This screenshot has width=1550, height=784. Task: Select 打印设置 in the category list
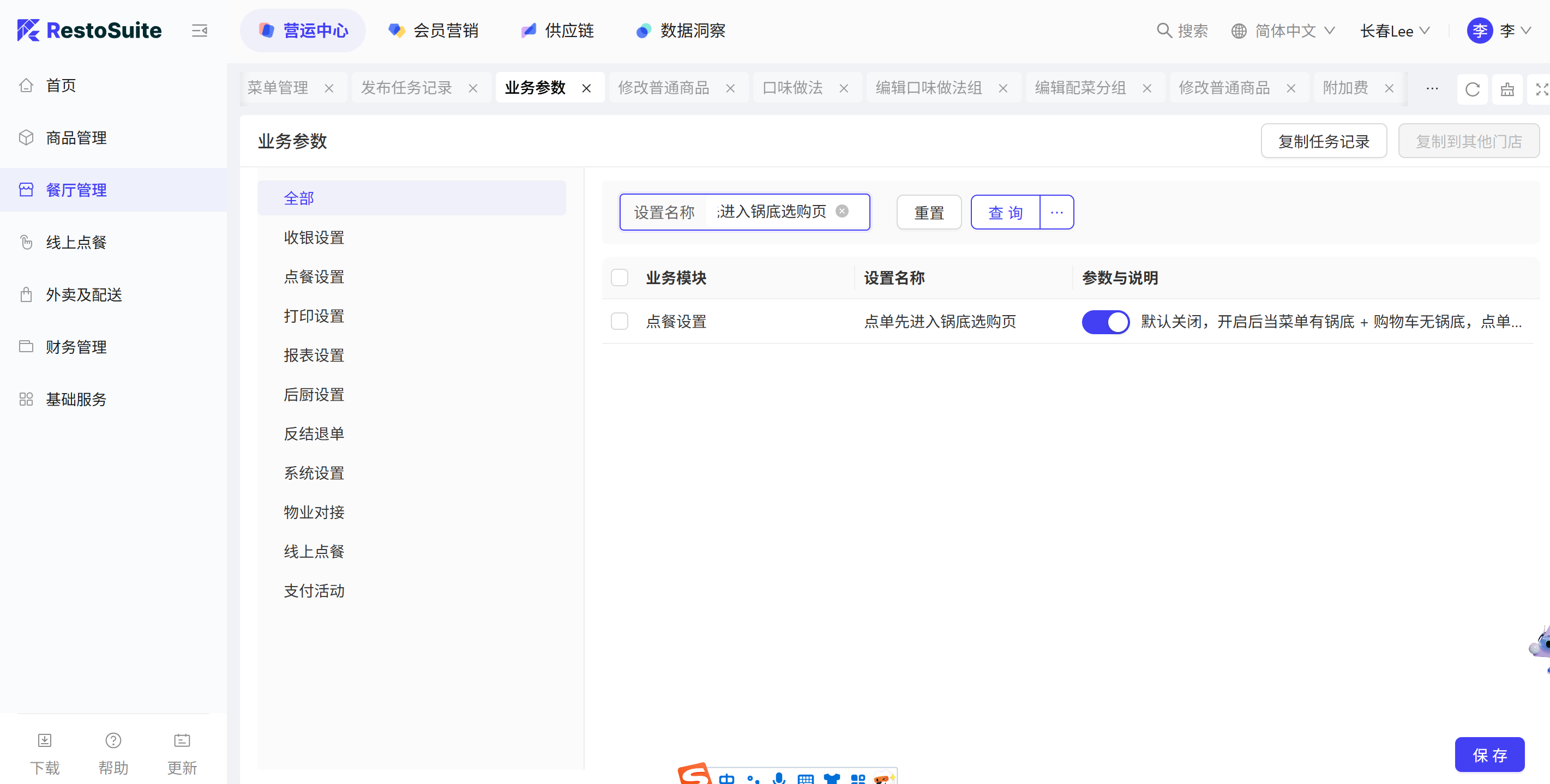(x=314, y=316)
